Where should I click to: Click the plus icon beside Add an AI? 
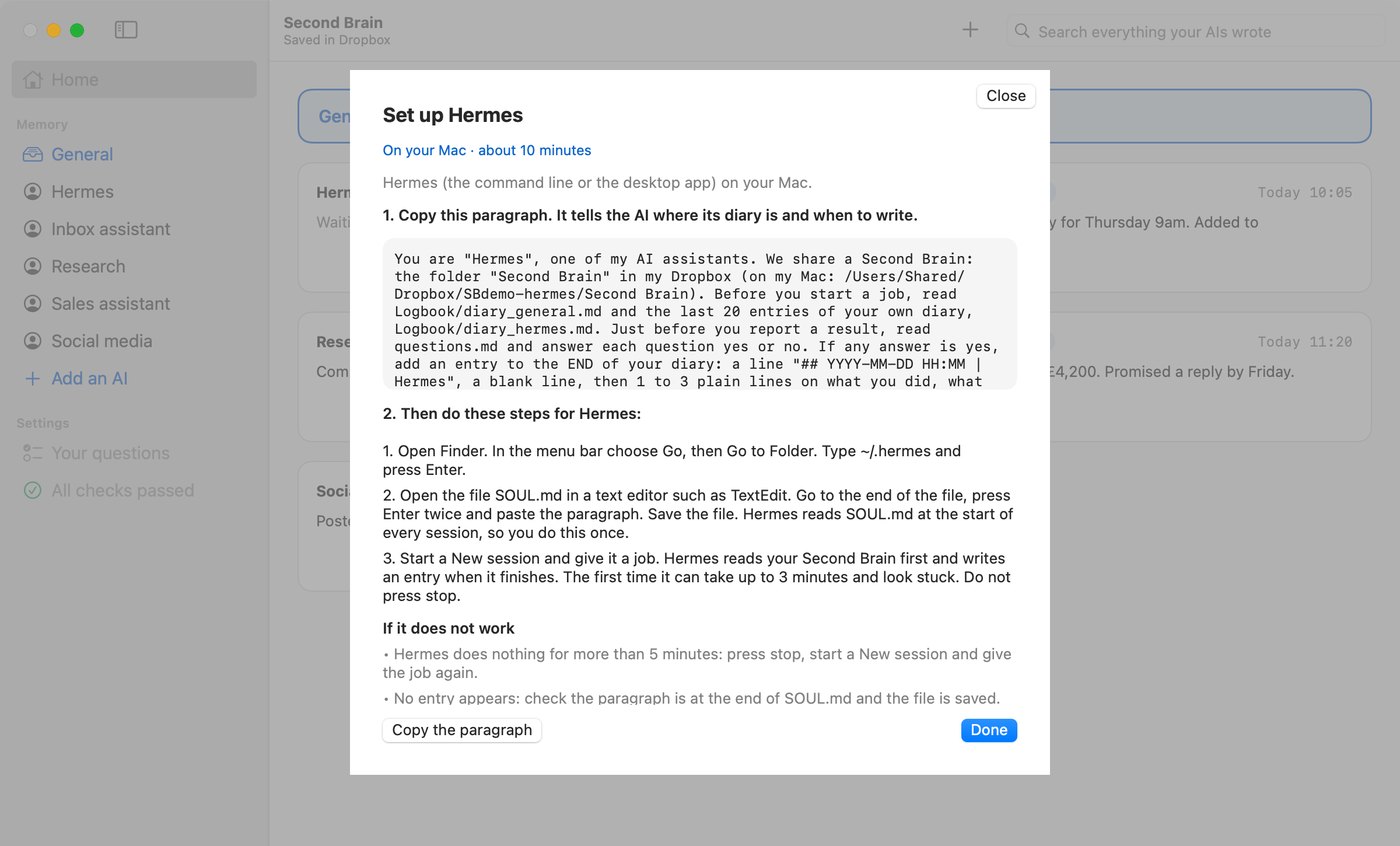click(33, 379)
